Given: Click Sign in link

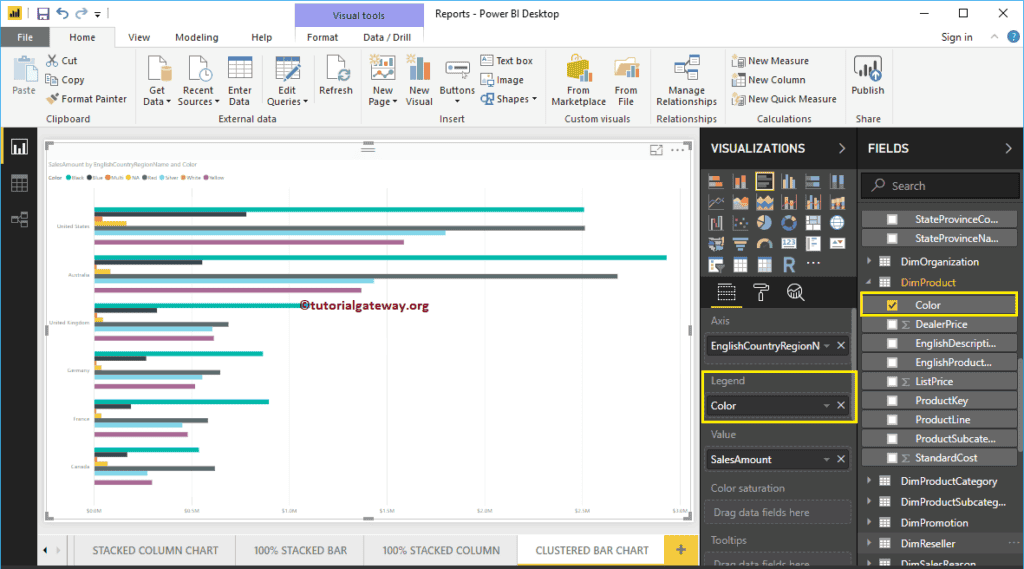Looking at the screenshot, I should [x=957, y=37].
